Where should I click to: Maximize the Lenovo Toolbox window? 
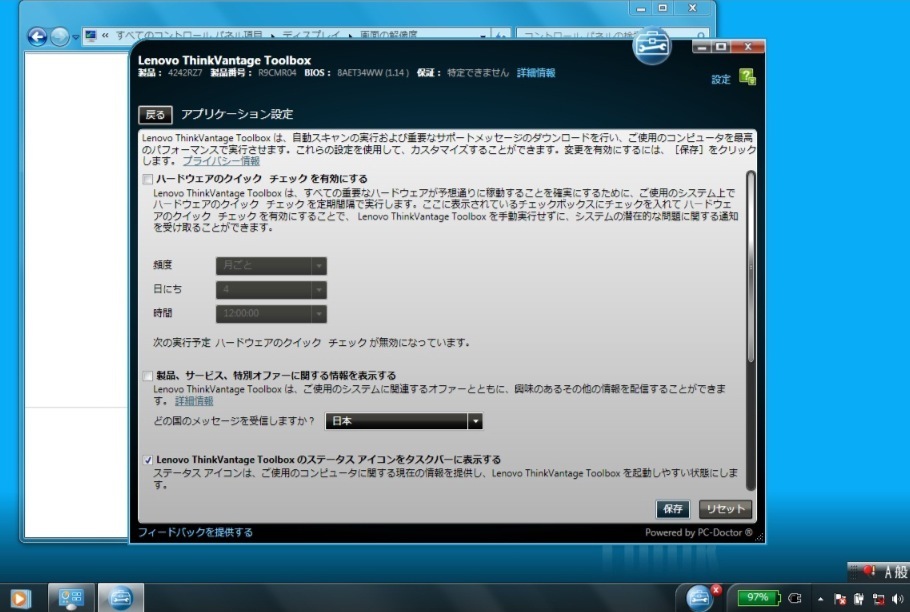pos(720,47)
